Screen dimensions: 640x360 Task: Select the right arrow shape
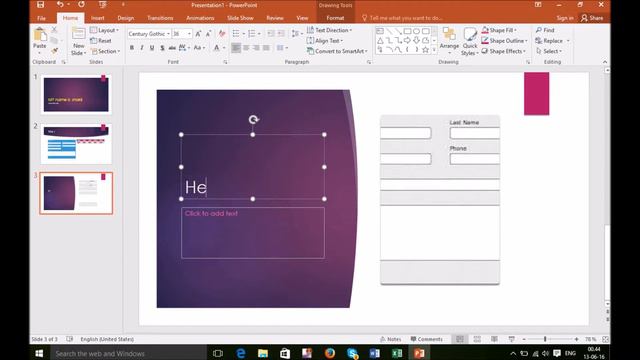(407, 40)
